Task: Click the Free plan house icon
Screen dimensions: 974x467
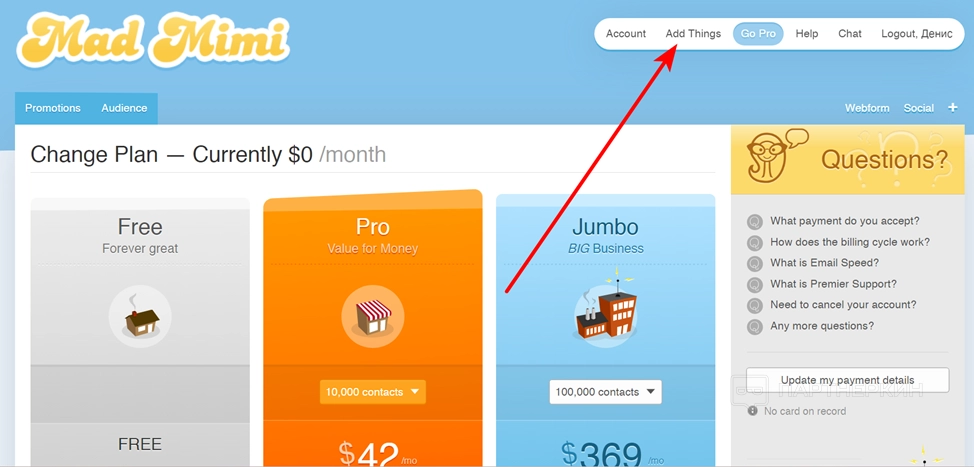Action: click(x=140, y=316)
